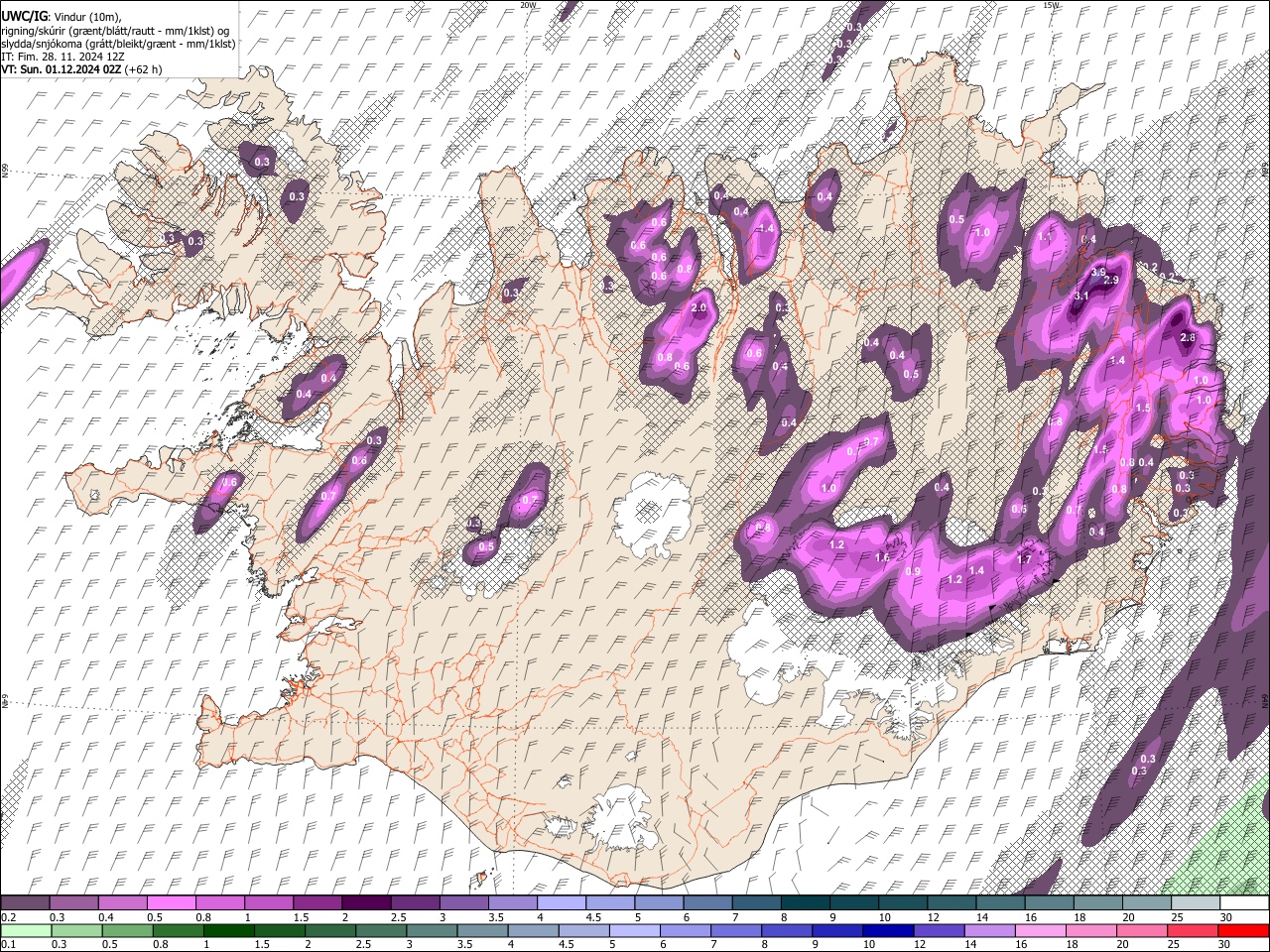Click the 0.9 precipitation value on the map

pyautogui.click(x=914, y=571)
